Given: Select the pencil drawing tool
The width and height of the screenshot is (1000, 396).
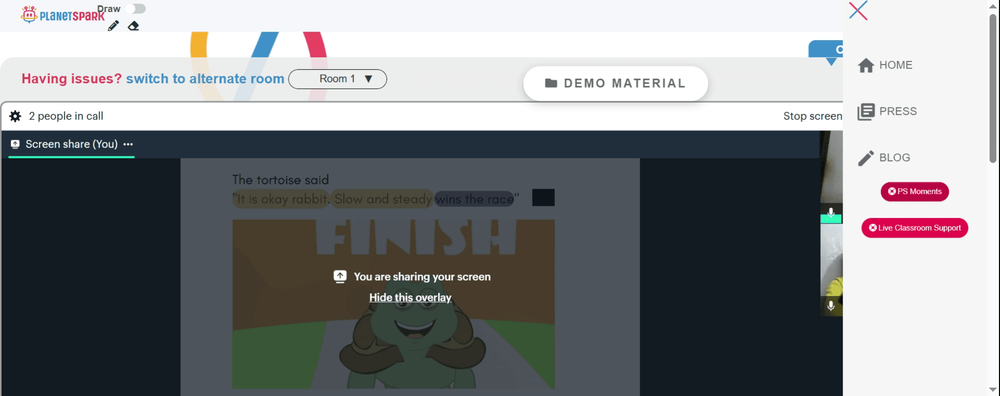Looking at the screenshot, I should point(114,26).
